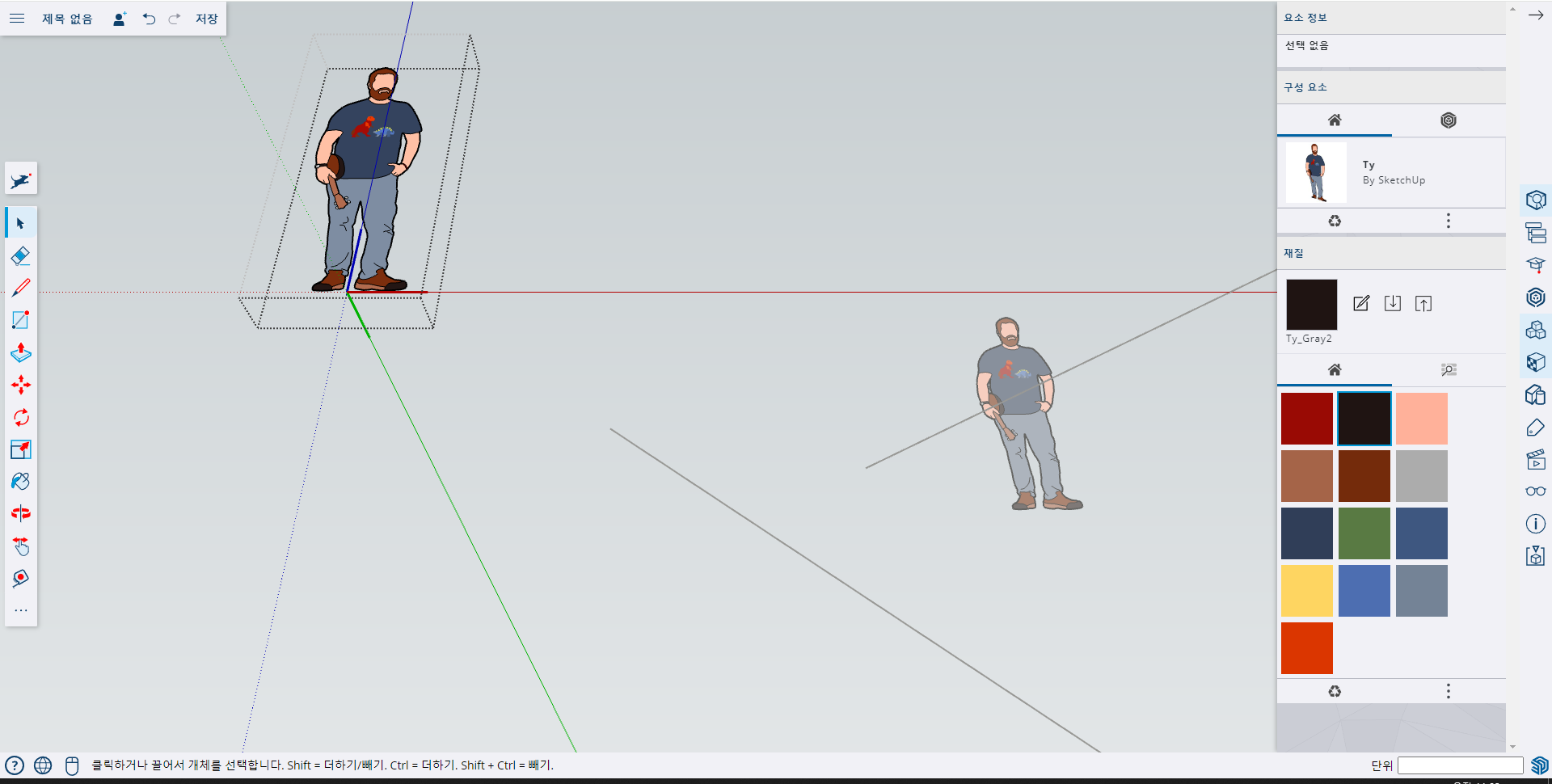
Task: Pick the yellow material swatch
Action: 1307,591
